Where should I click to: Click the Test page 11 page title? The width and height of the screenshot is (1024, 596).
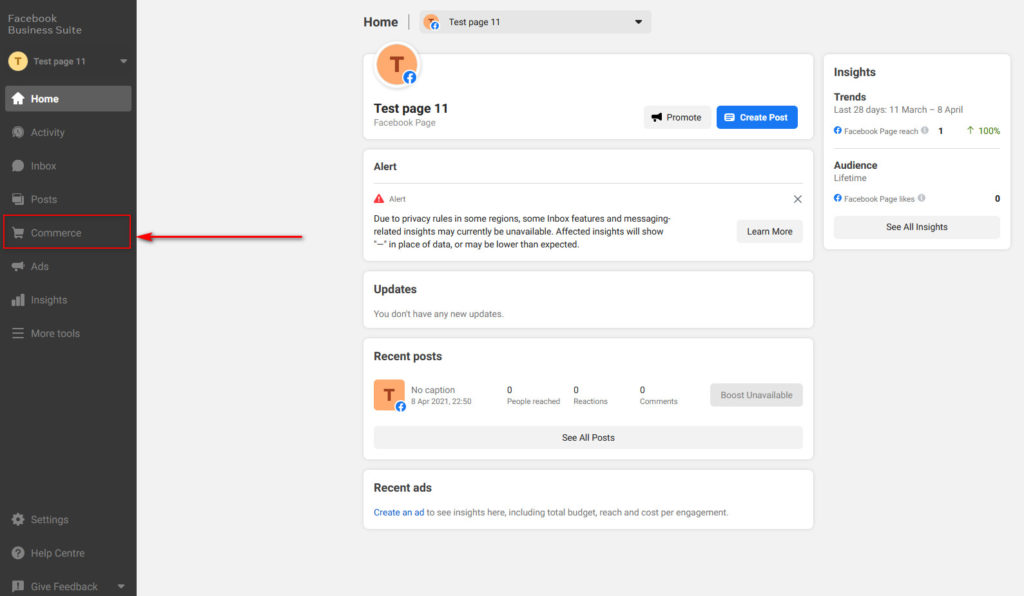pyautogui.click(x=411, y=108)
